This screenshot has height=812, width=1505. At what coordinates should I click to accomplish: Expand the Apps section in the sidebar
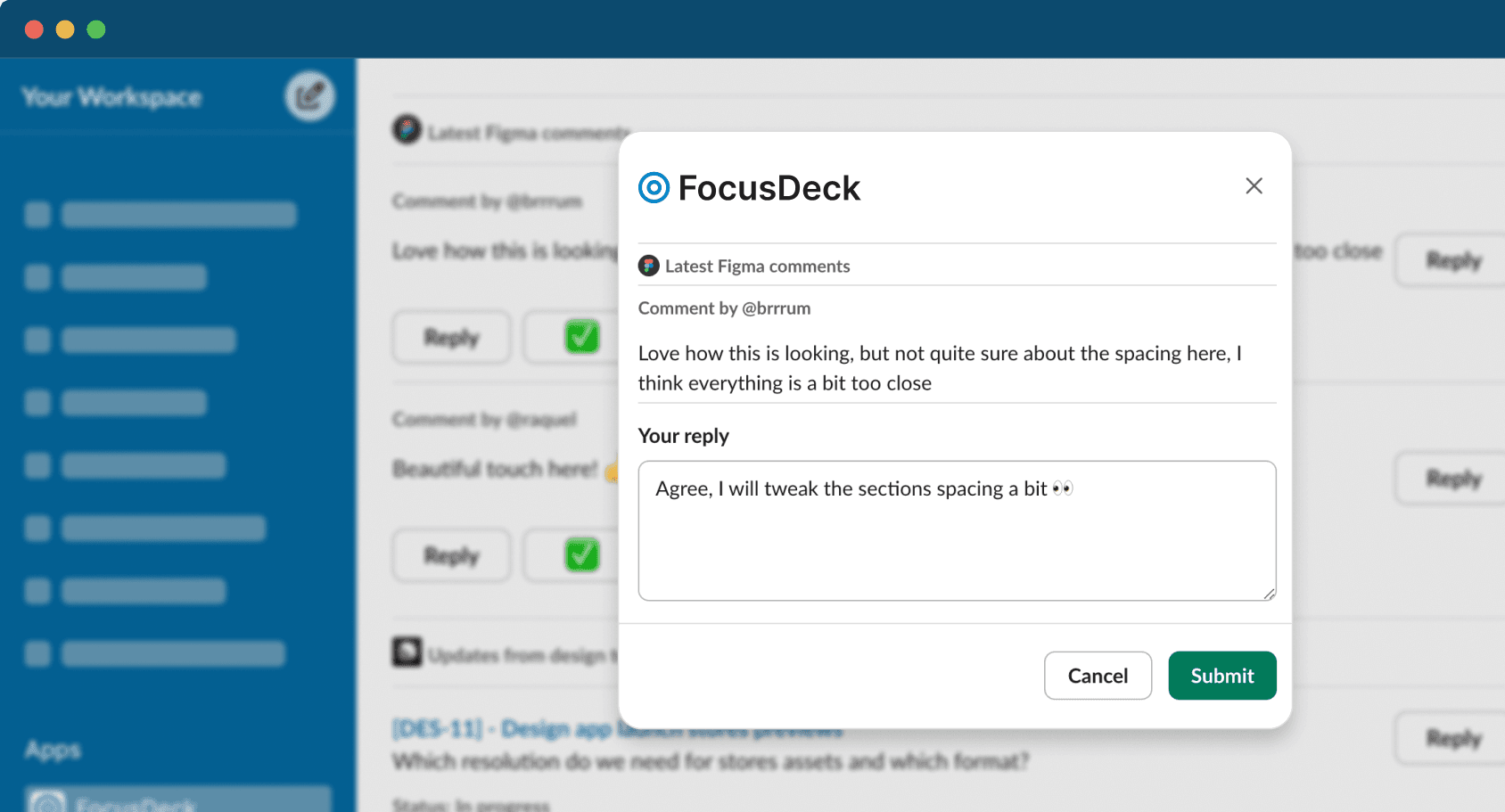click(x=53, y=750)
